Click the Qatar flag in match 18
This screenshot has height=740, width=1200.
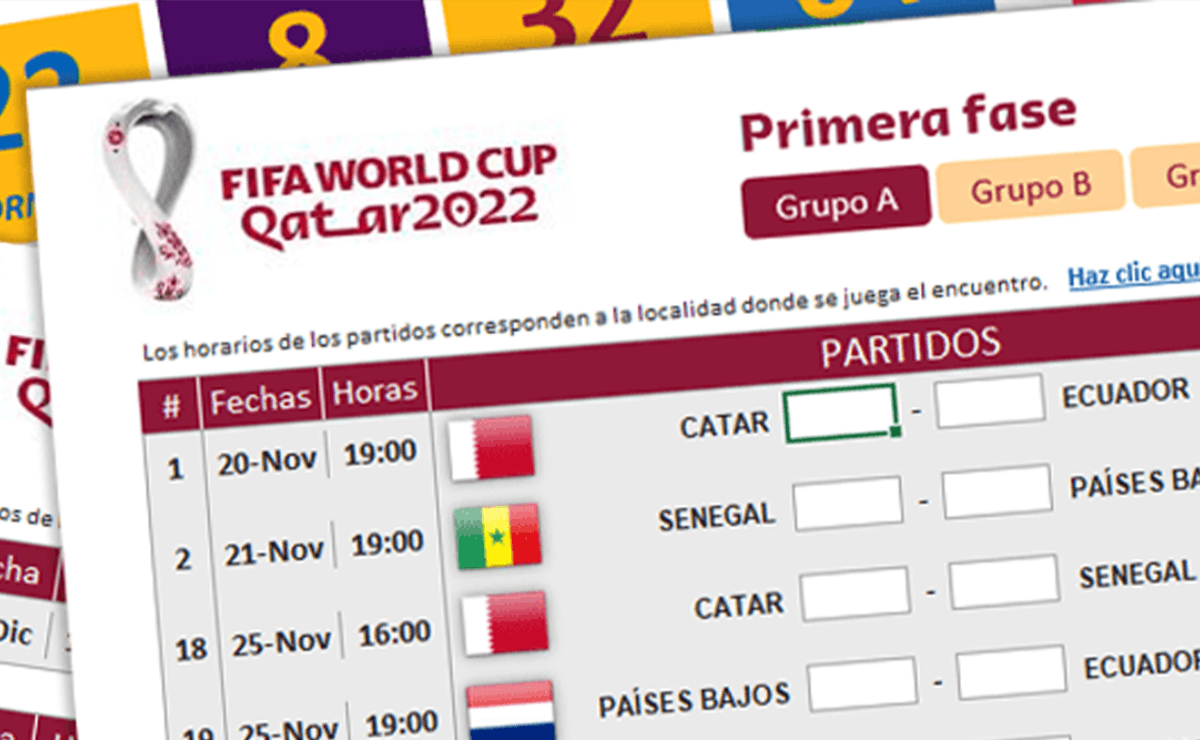505,623
